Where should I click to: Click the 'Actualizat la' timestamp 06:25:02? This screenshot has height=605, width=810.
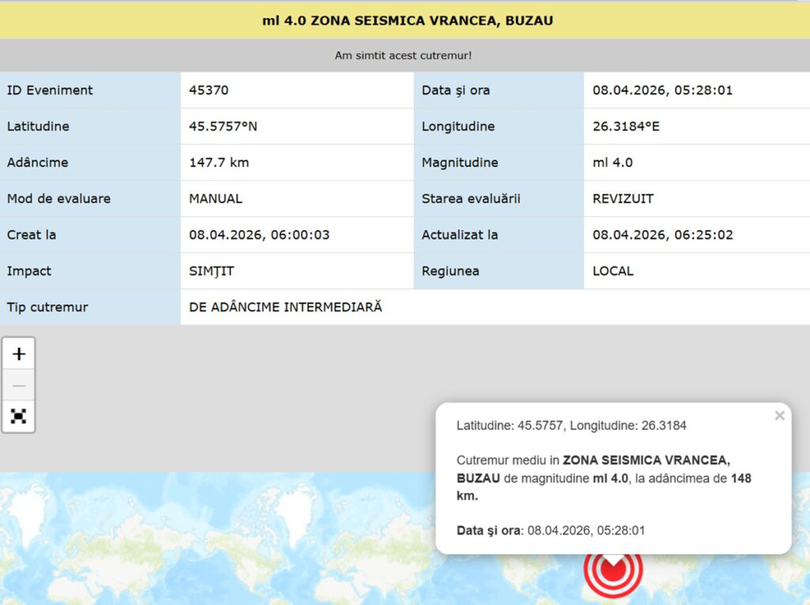pyautogui.click(x=662, y=235)
